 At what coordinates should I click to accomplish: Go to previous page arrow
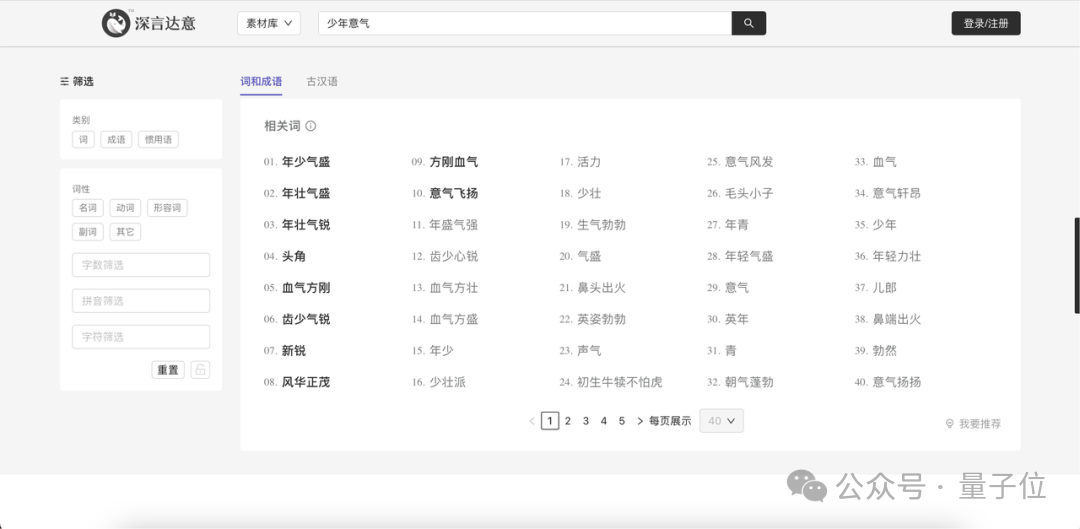coord(532,421)
